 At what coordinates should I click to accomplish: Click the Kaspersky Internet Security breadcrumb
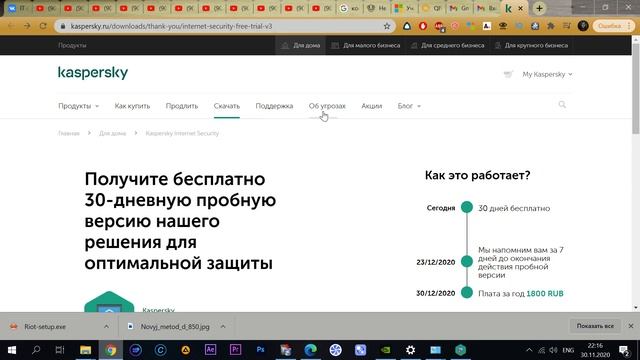(182, 133)
